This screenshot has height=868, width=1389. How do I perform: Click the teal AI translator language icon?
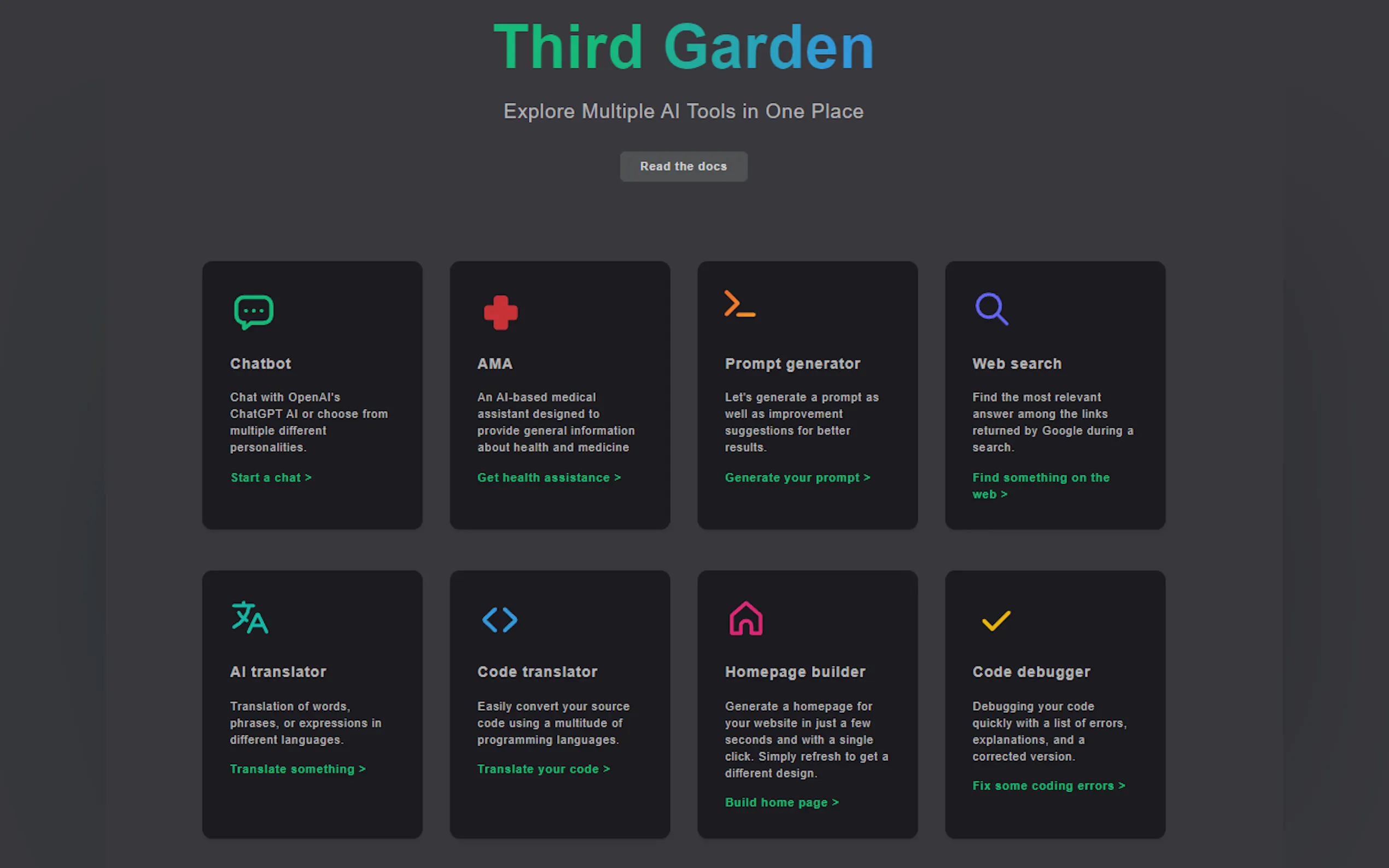tap(250, 617)
